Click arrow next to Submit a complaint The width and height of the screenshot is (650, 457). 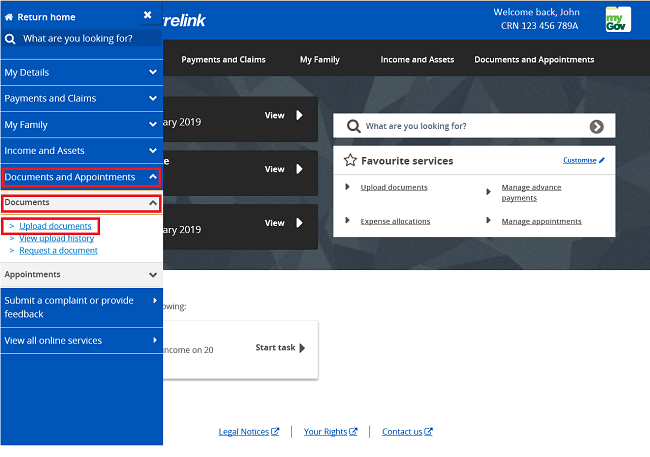[x=155, y=300]
